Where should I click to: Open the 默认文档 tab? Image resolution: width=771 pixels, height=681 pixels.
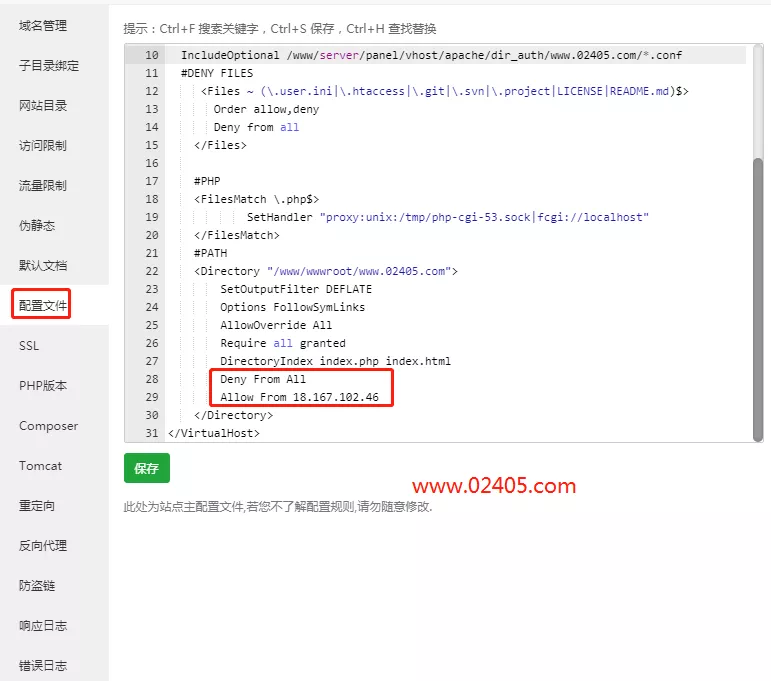43,266
